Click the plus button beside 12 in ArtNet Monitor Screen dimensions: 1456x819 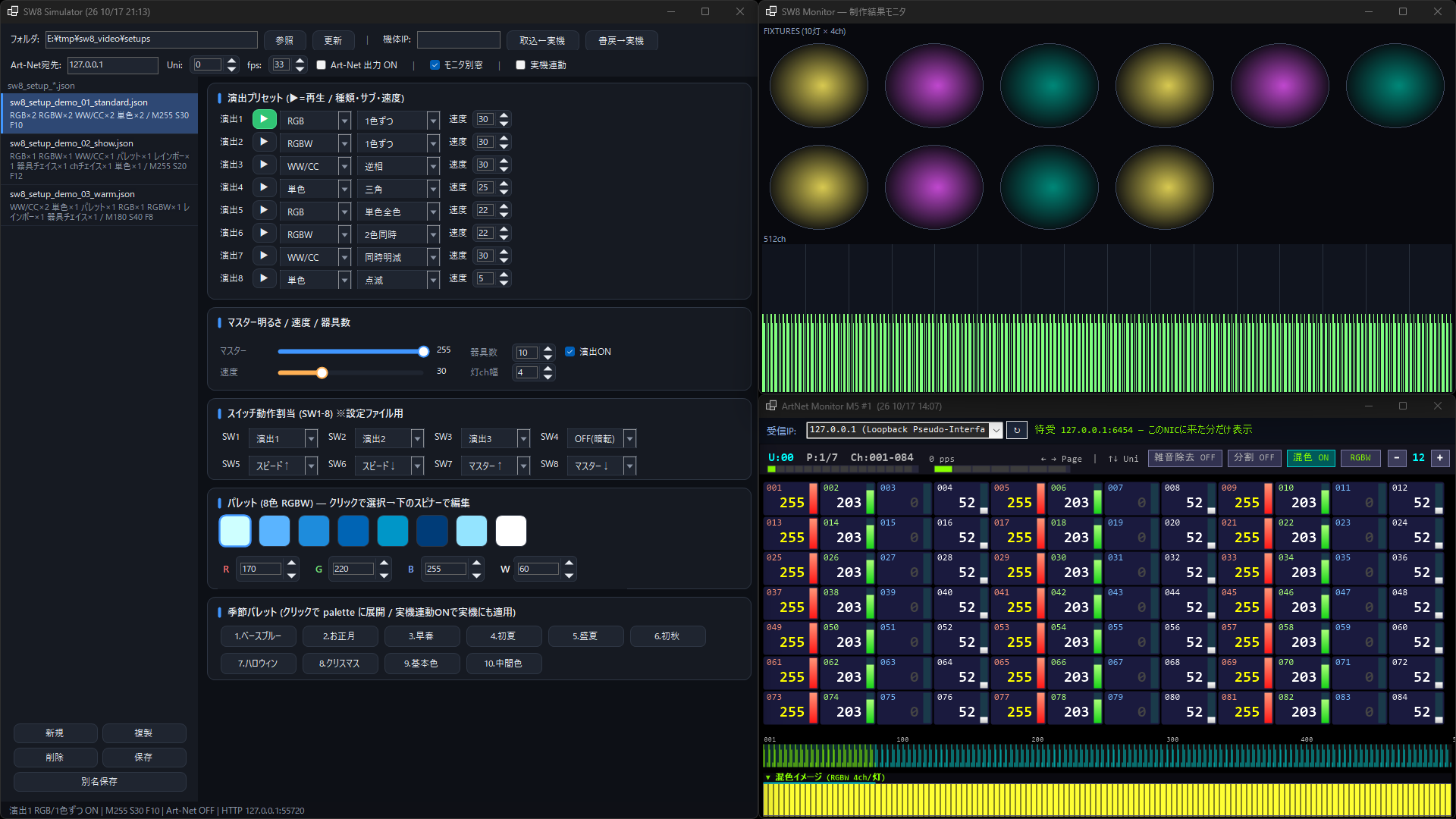[x=1440, y=458]
